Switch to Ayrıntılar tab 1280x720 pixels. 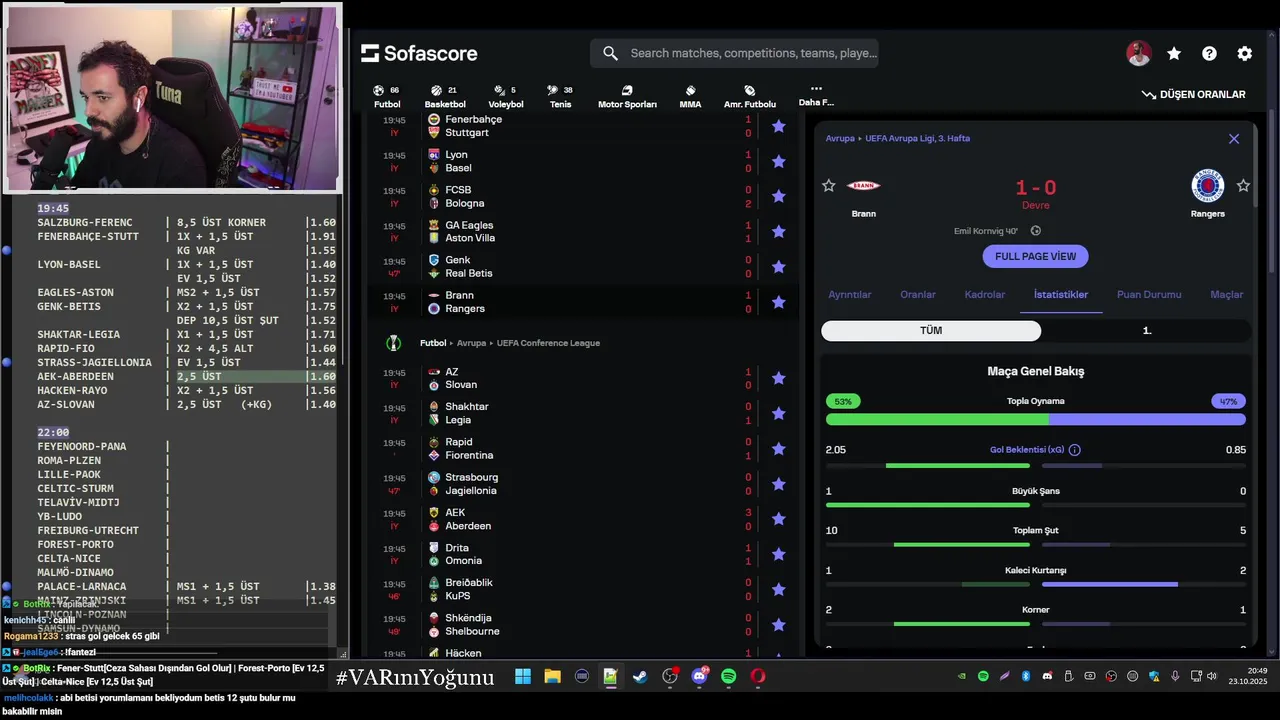click(x=850, y=294)
